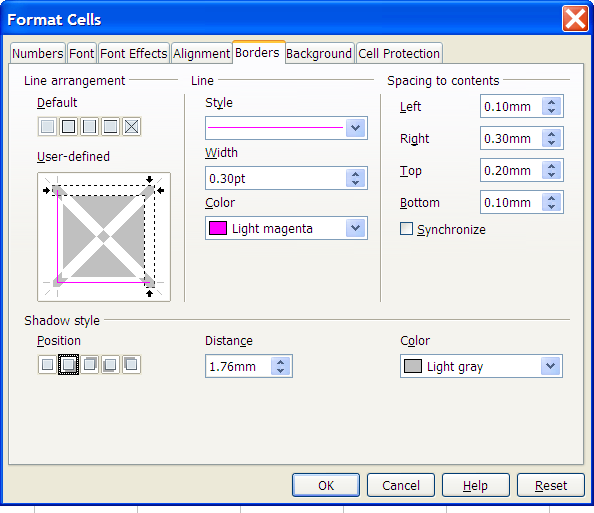Switch to the Background tab

pyautogui.click(x=319, y=53)
